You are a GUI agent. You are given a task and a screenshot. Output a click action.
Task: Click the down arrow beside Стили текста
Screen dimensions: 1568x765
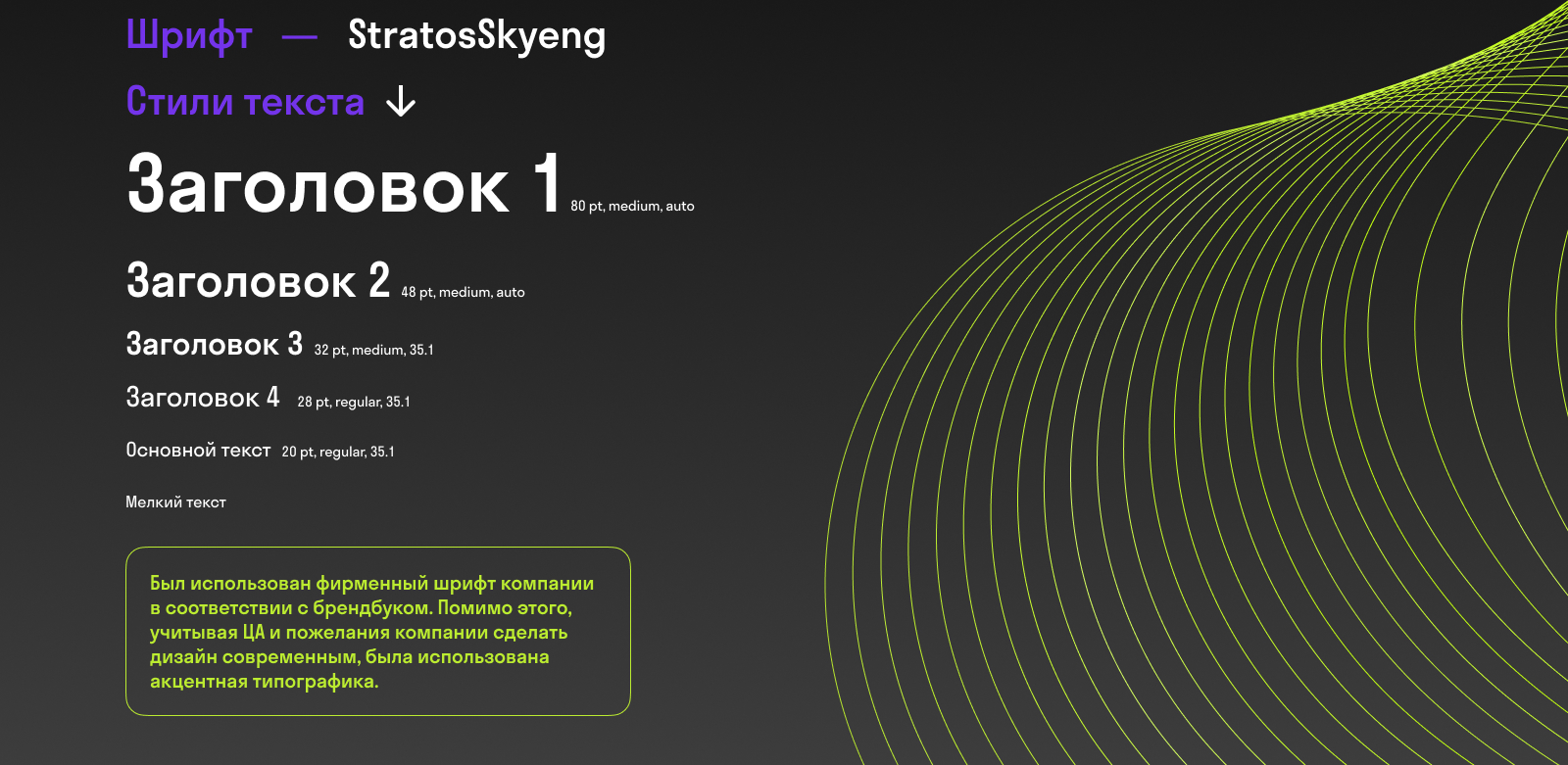pos(401,101)
